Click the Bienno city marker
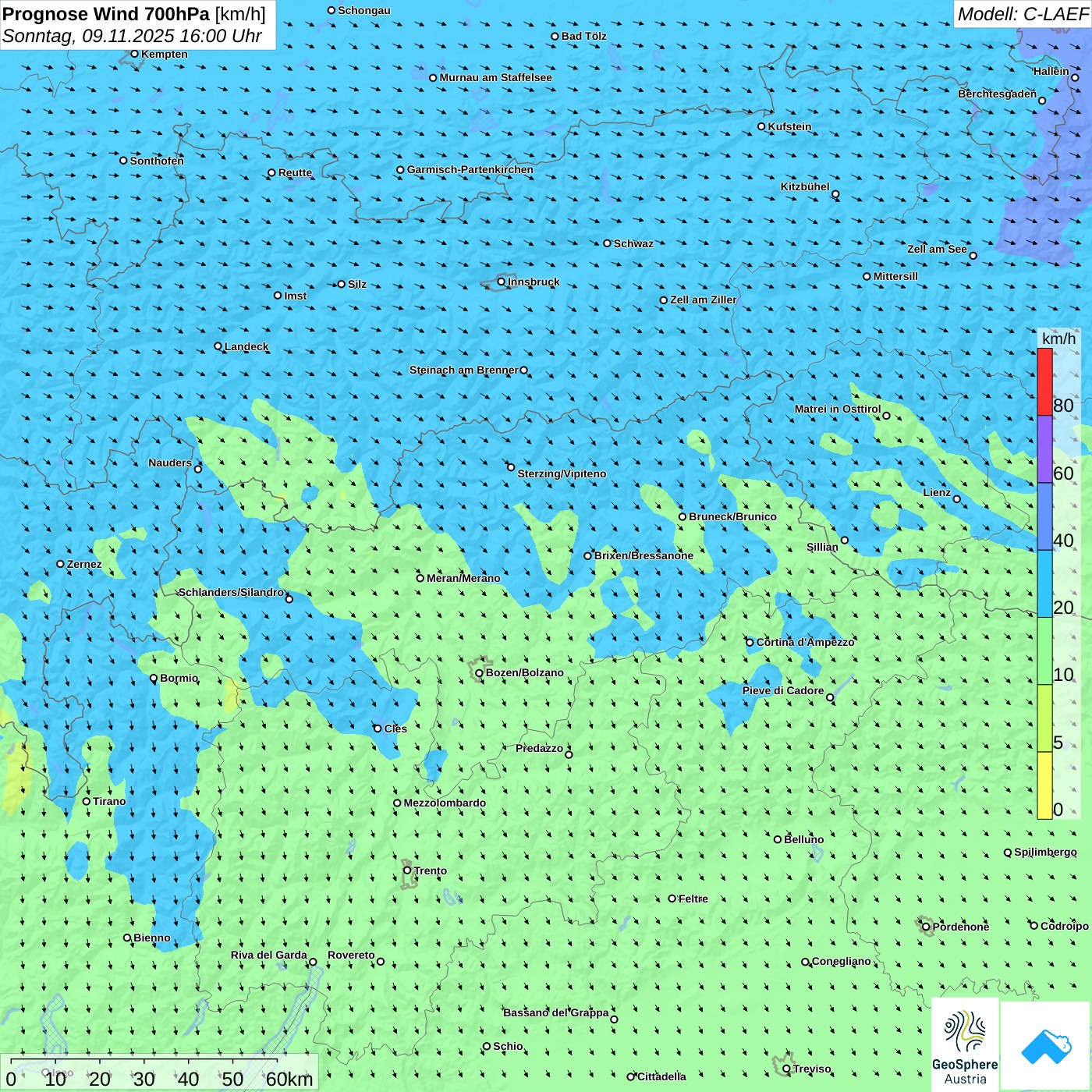The image size is (1092, 1092). click(x=127, y=938)
